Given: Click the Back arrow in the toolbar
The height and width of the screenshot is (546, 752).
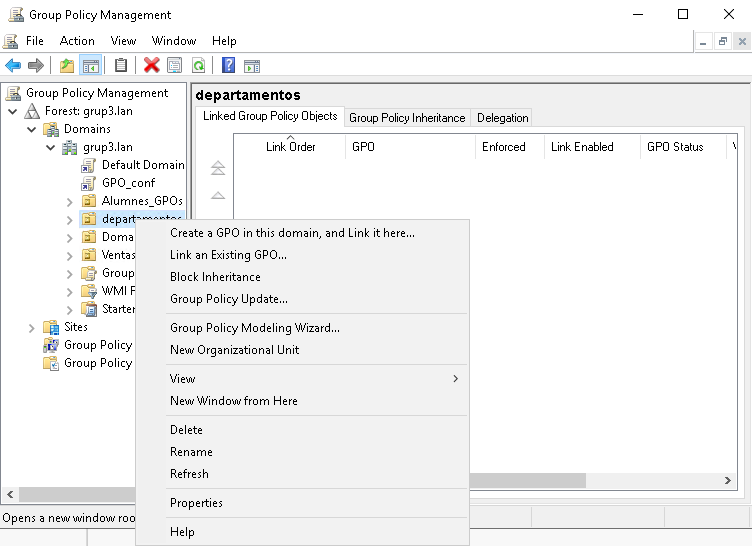Looking at the screenshot, I should click(13, 66).
